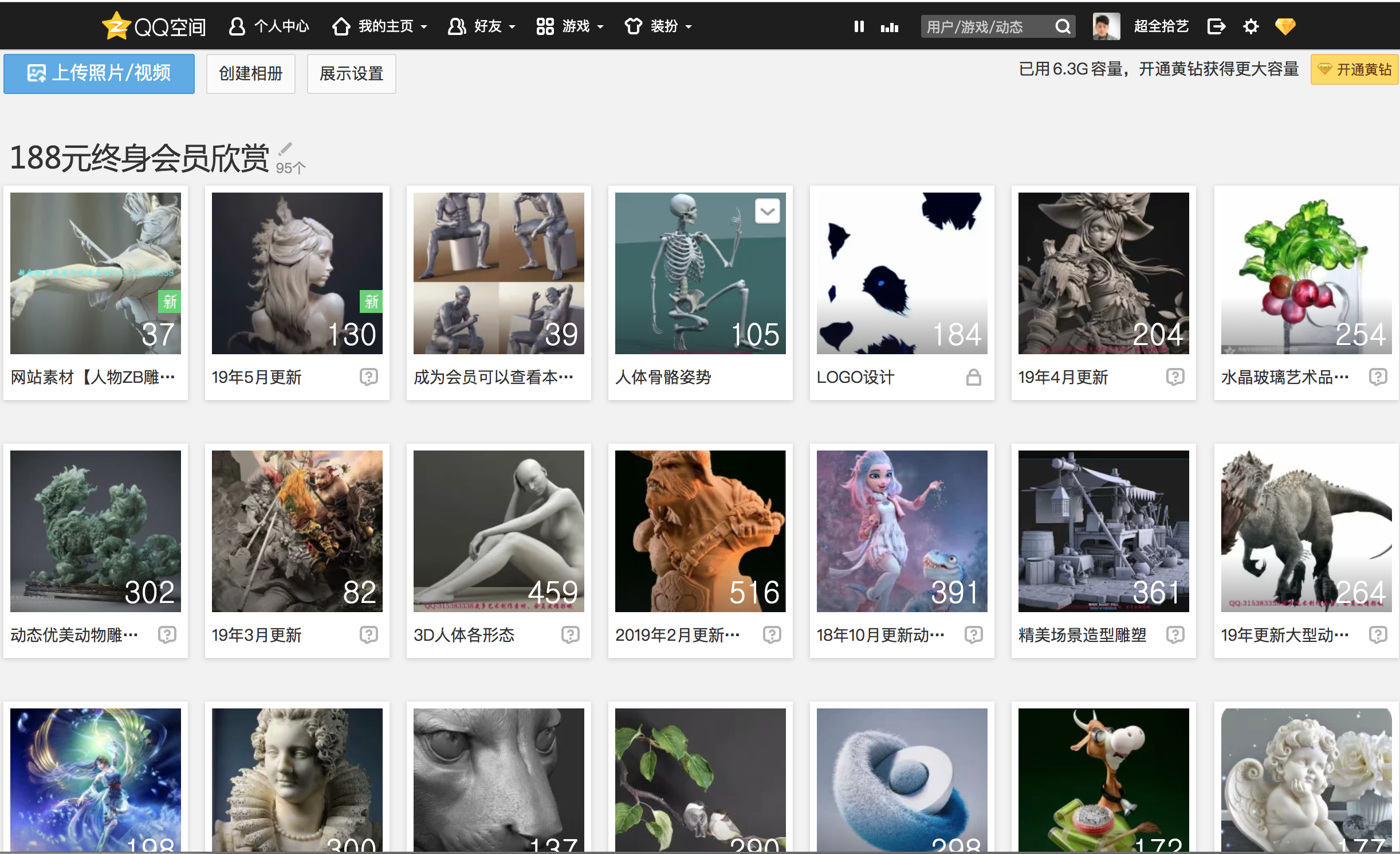Open the 人体骨骼姿势 skeleton album thumbnail

(701, 273)
